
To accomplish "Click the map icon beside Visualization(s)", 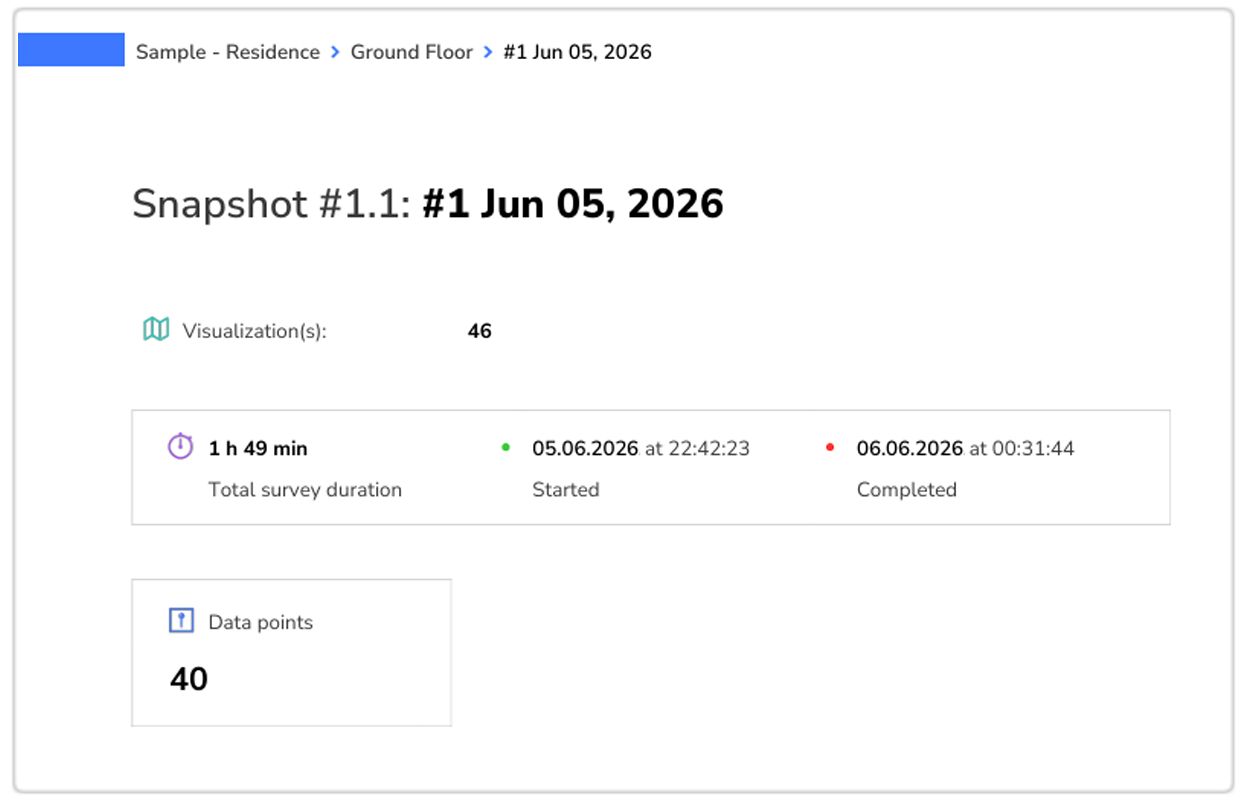I will pos(156,329).
